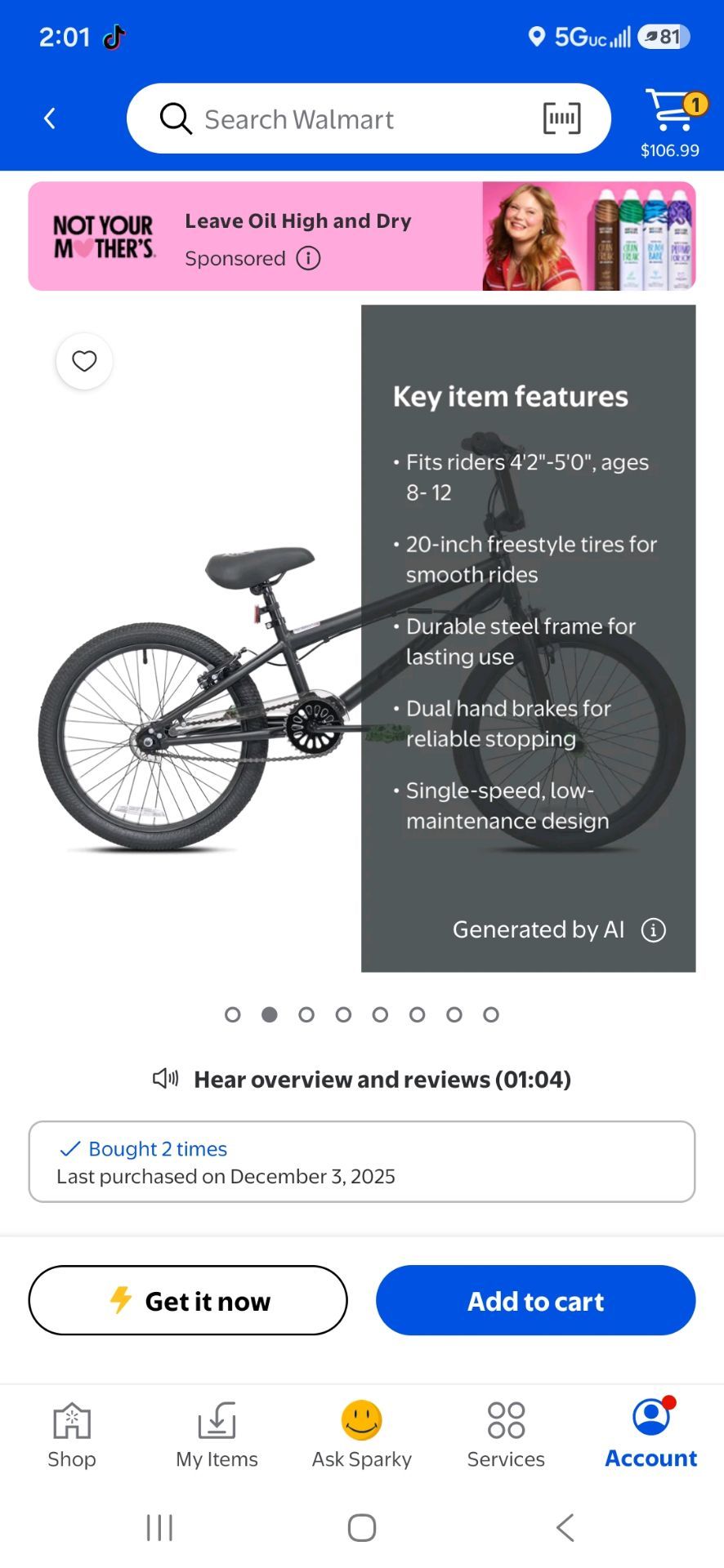Screen dimensions: 724x1568
Task: Select the first image carousel dot
Action: [x=233, y=1014]
